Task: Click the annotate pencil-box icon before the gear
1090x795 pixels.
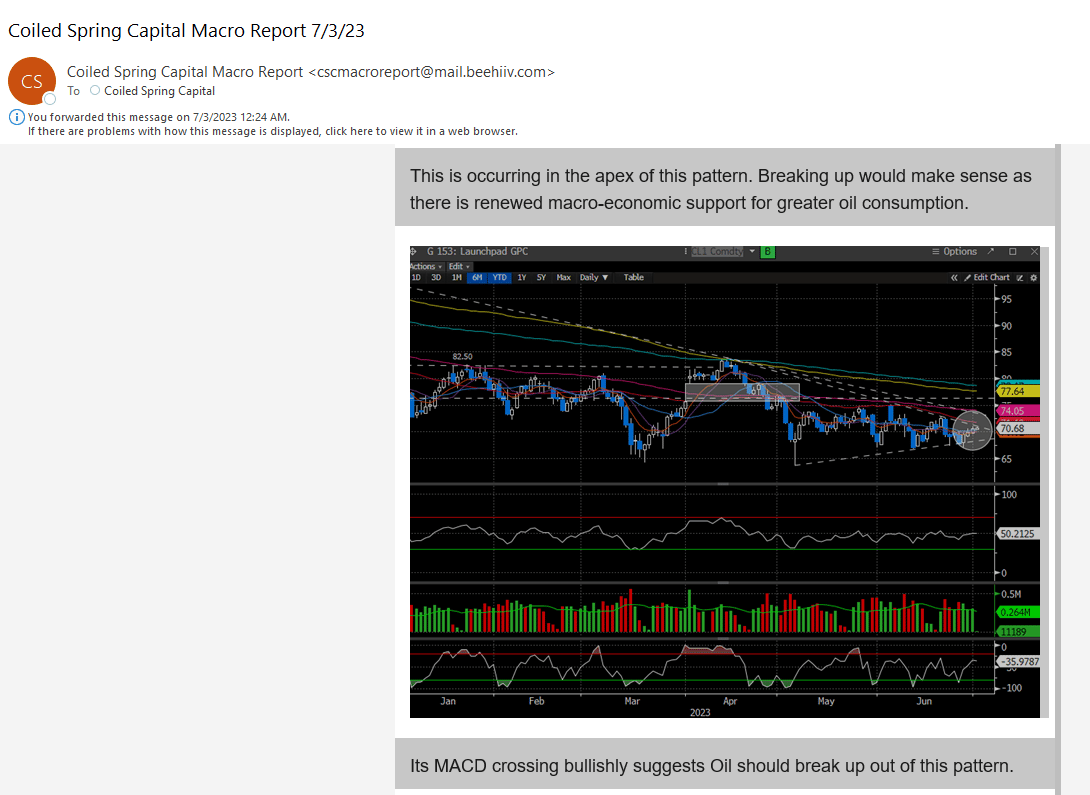Action: click(1020, 277)
